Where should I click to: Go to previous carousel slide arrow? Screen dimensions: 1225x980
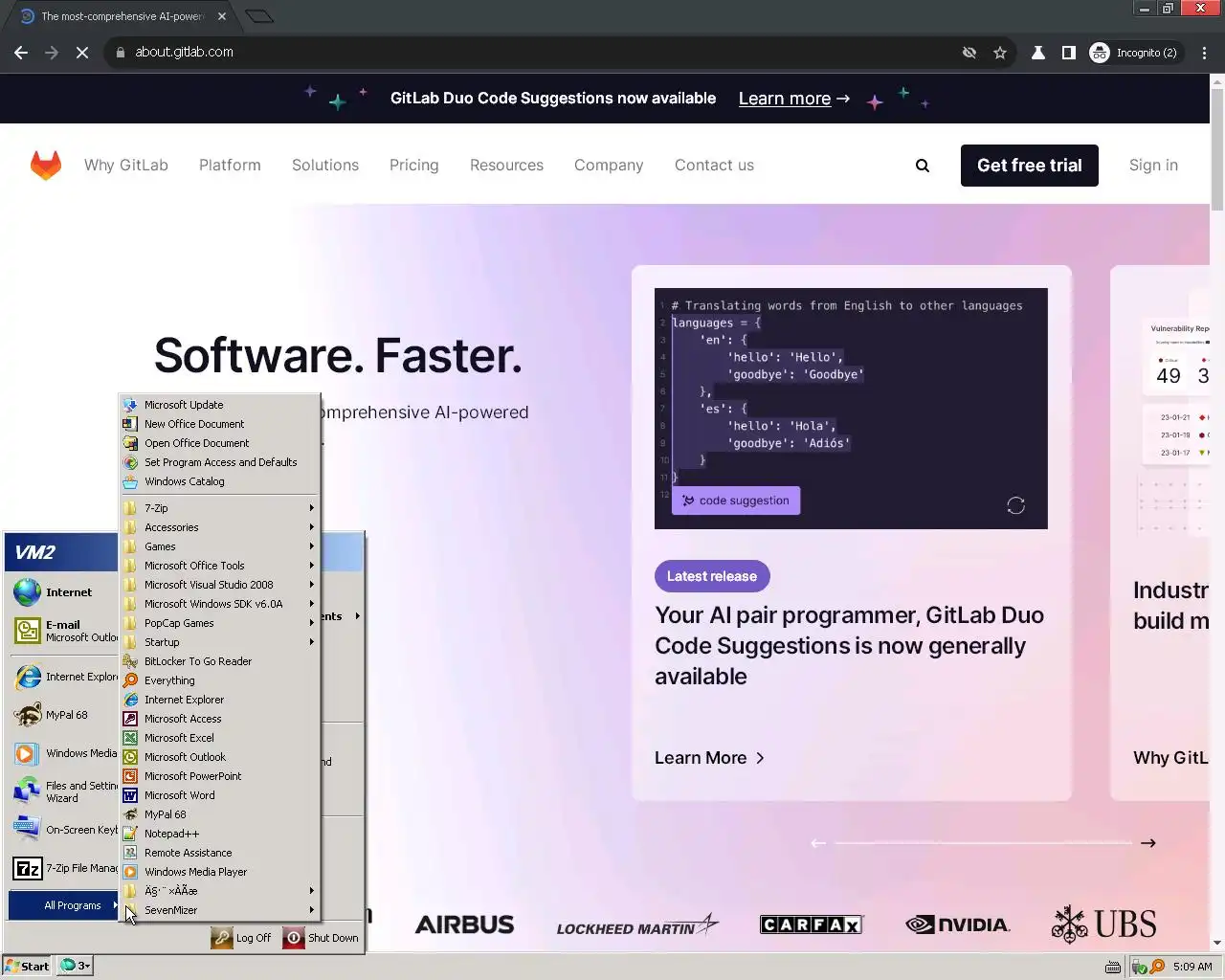coord(818,843)
